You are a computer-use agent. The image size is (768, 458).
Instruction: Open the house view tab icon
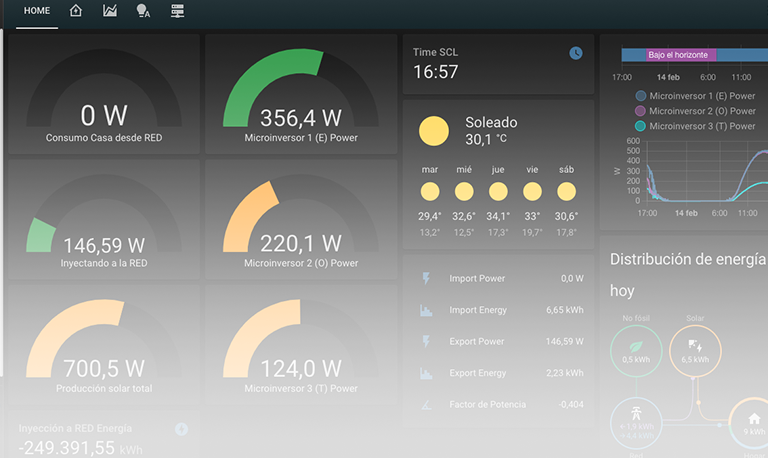click(75, 10)
